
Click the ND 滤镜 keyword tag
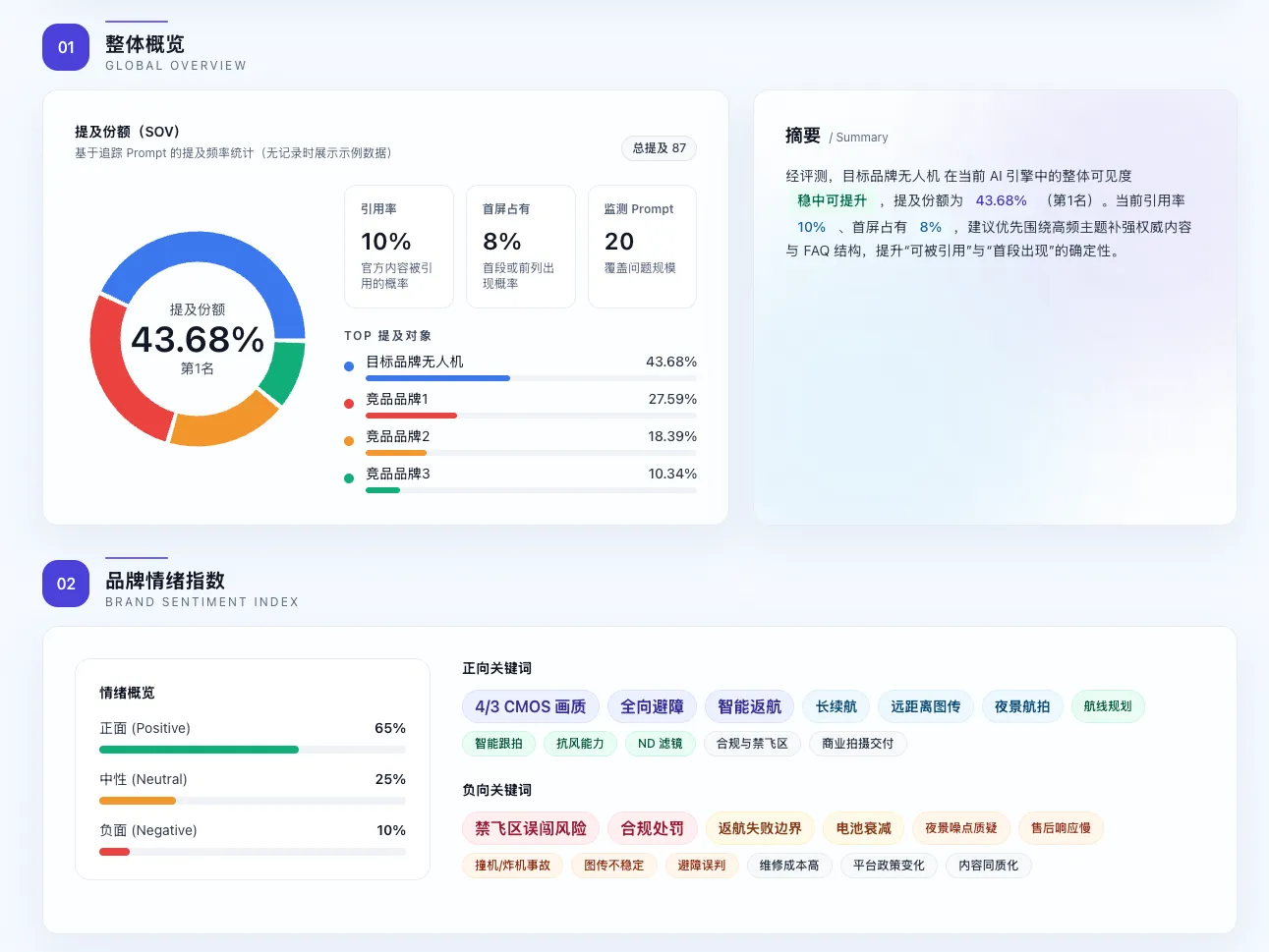coord(661,744)
